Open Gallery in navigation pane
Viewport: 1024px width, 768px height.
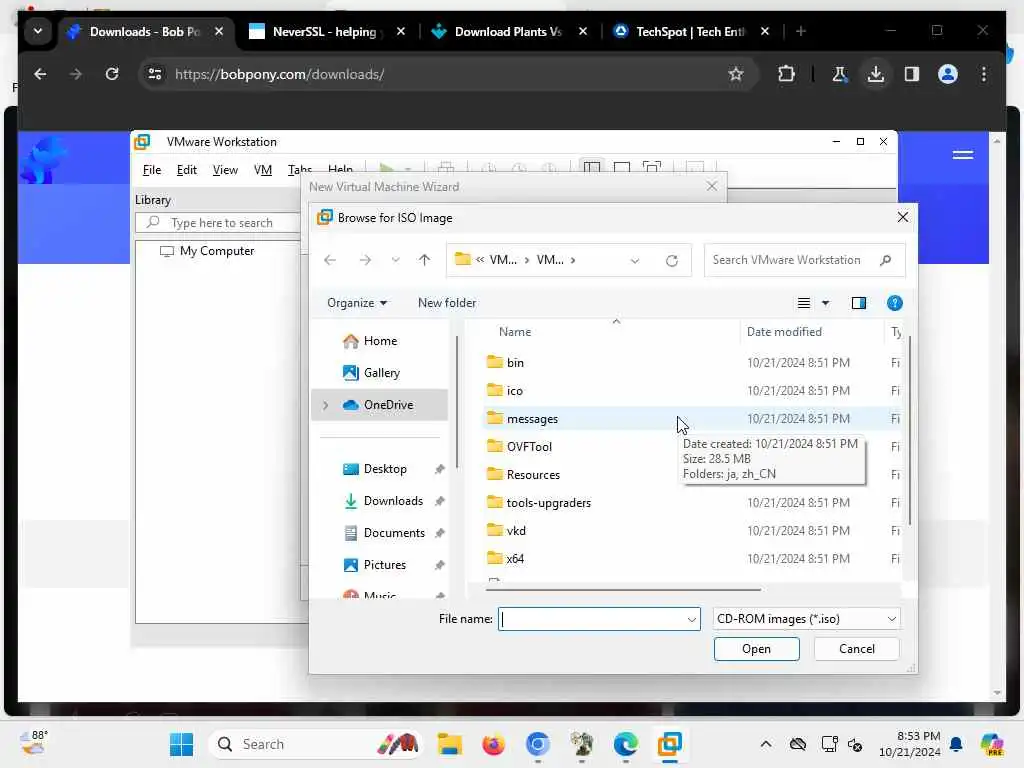tap(381, 373)
